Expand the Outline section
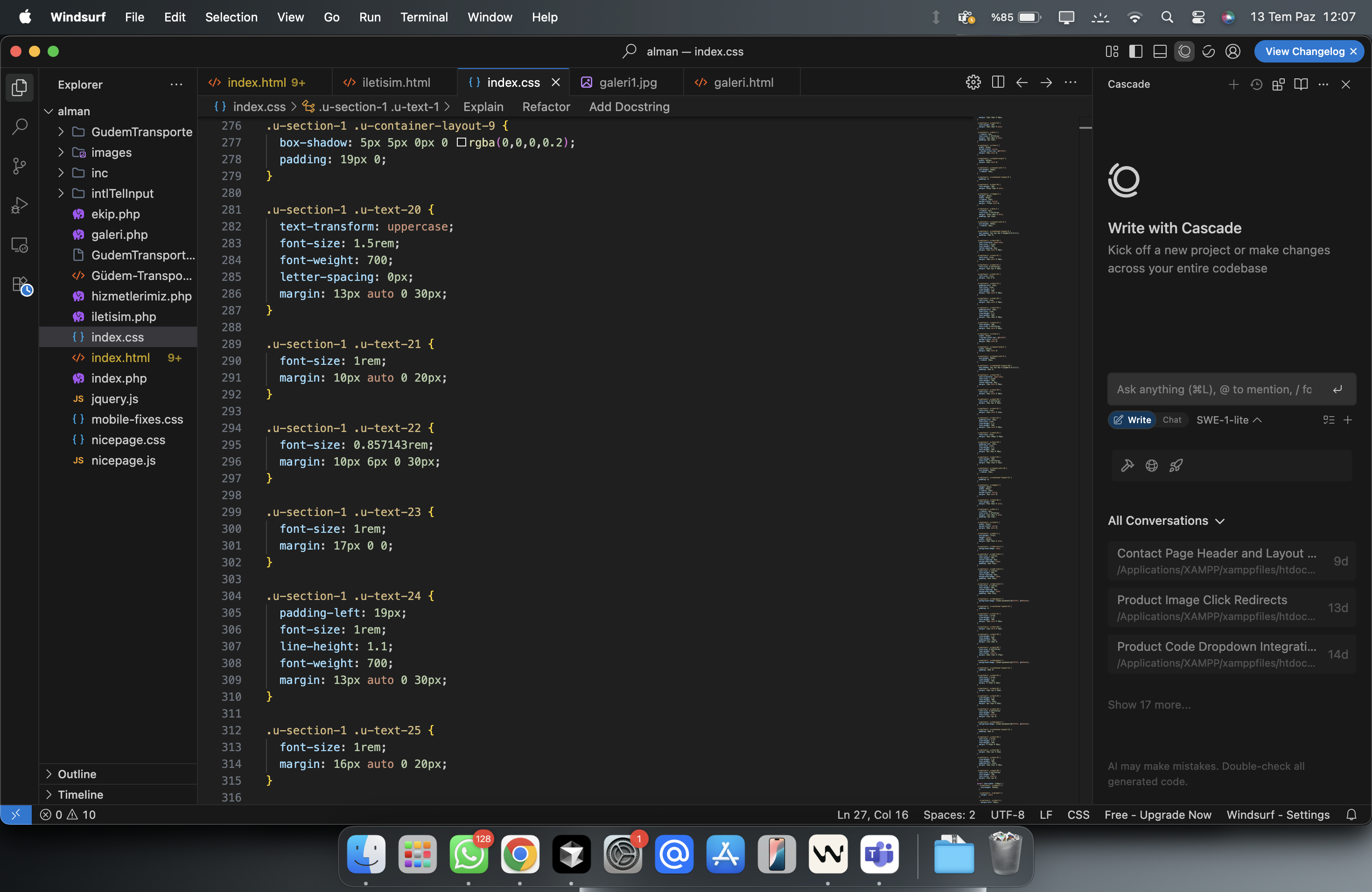 [77, 774]
